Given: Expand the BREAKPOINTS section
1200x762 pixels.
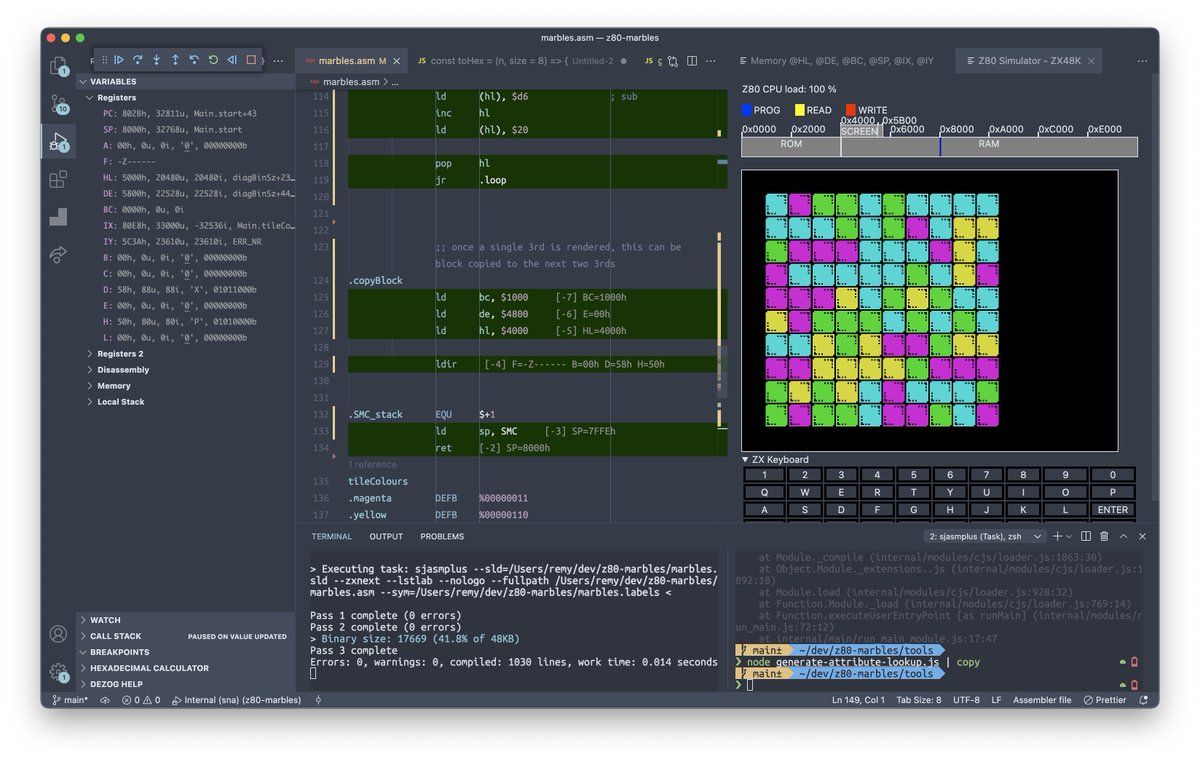Looking at the screenshot, I should click(x=119, y=652).
